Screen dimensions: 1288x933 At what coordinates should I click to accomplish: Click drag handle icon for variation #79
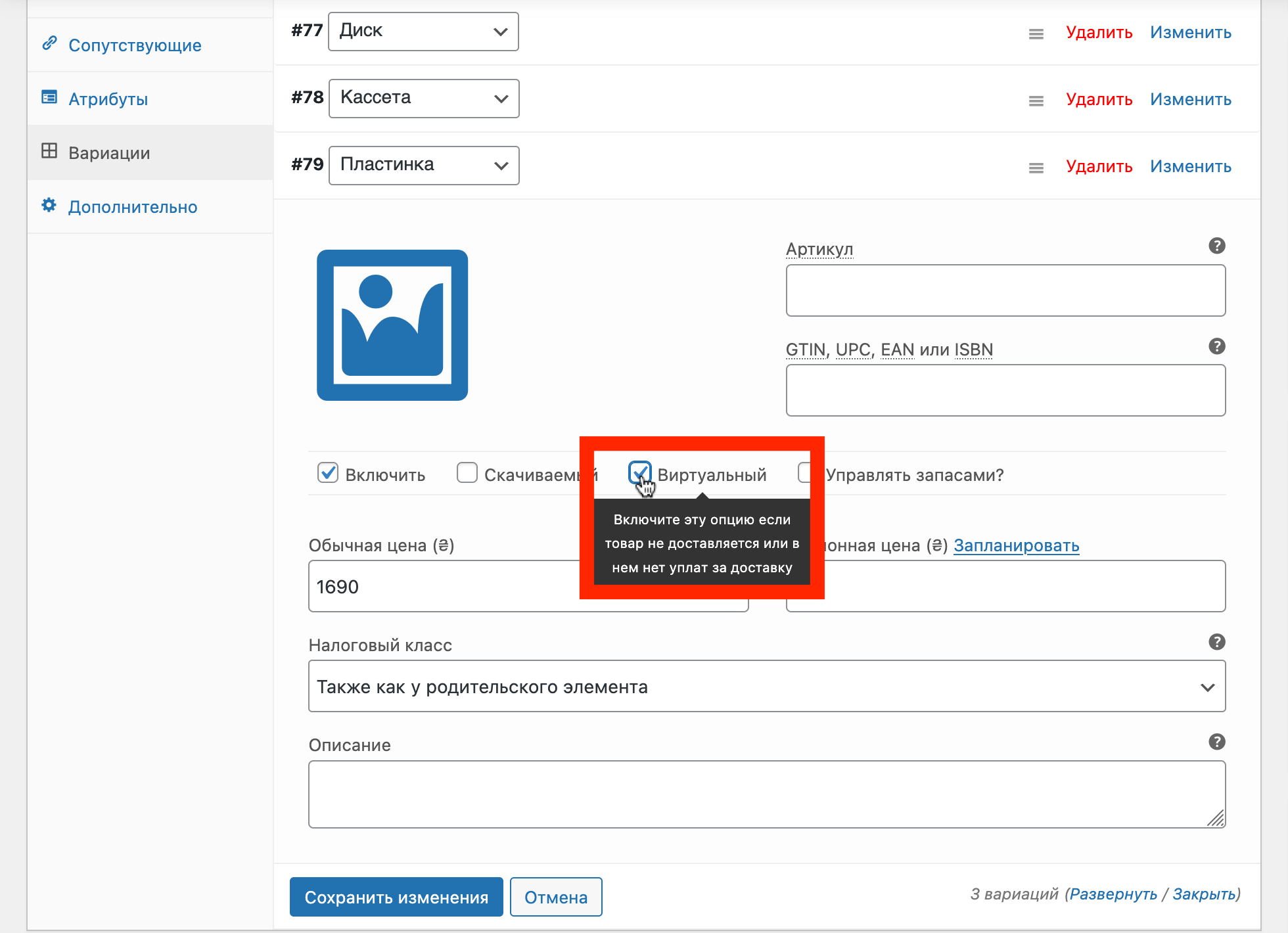pyautogui.click(x=1036, y=168)
